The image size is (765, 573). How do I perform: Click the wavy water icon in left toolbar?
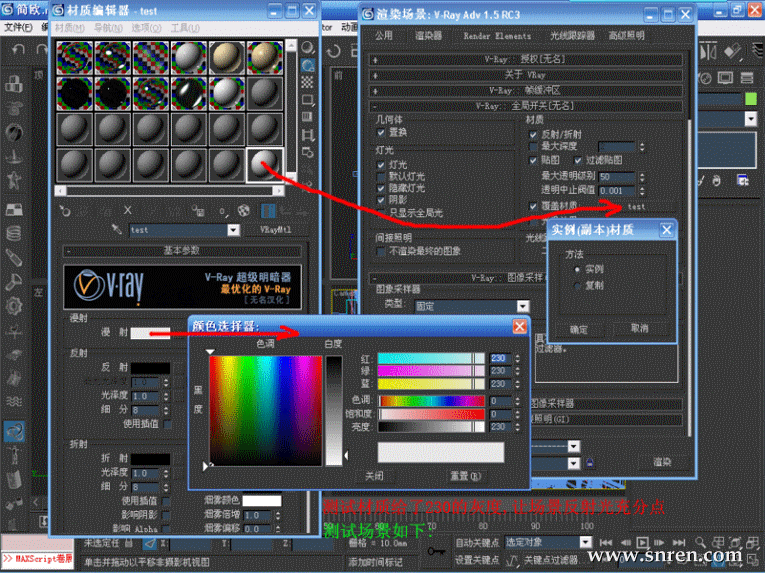pyautogui.click(x=14, y=401)
